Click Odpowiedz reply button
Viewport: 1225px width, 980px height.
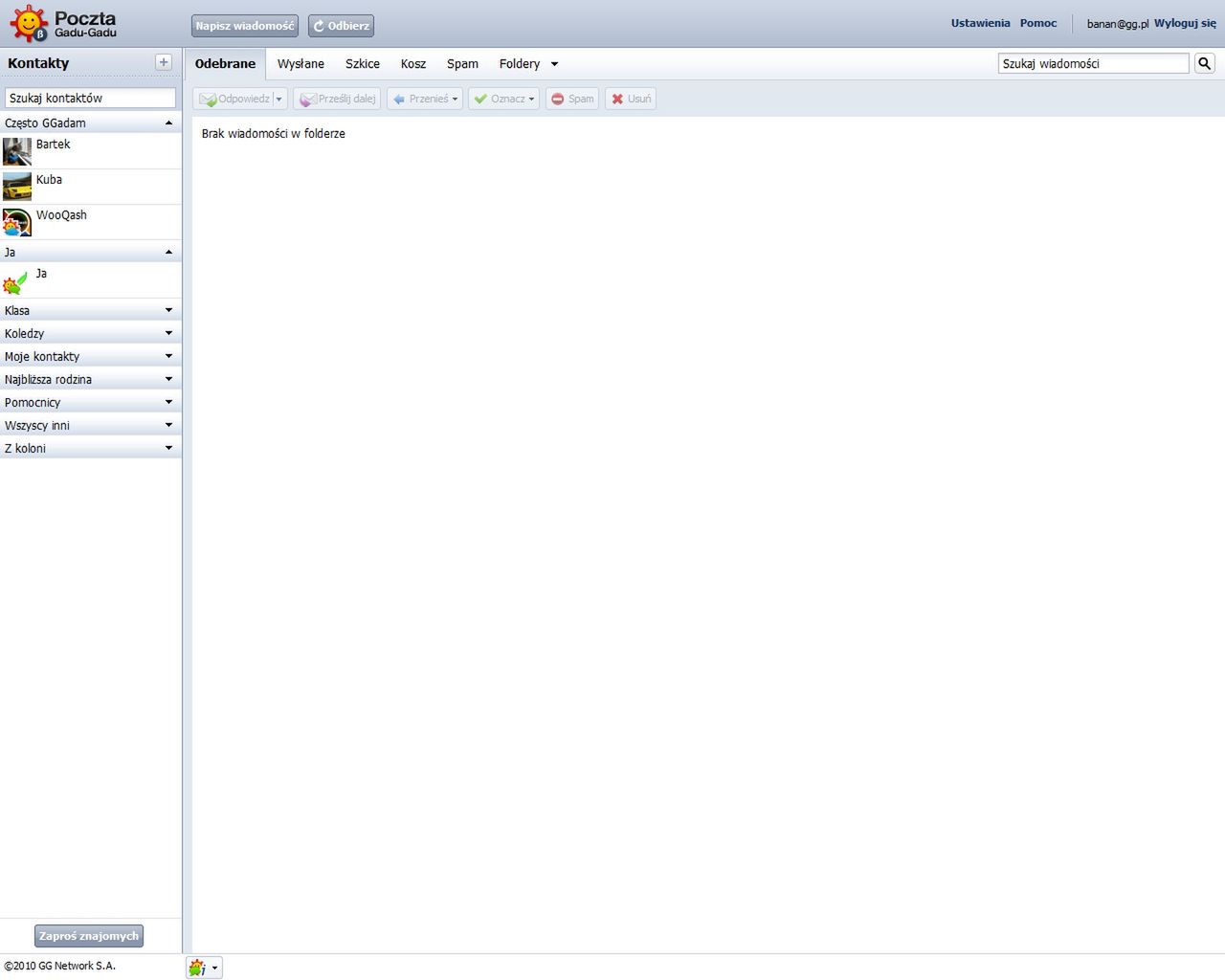234,99
